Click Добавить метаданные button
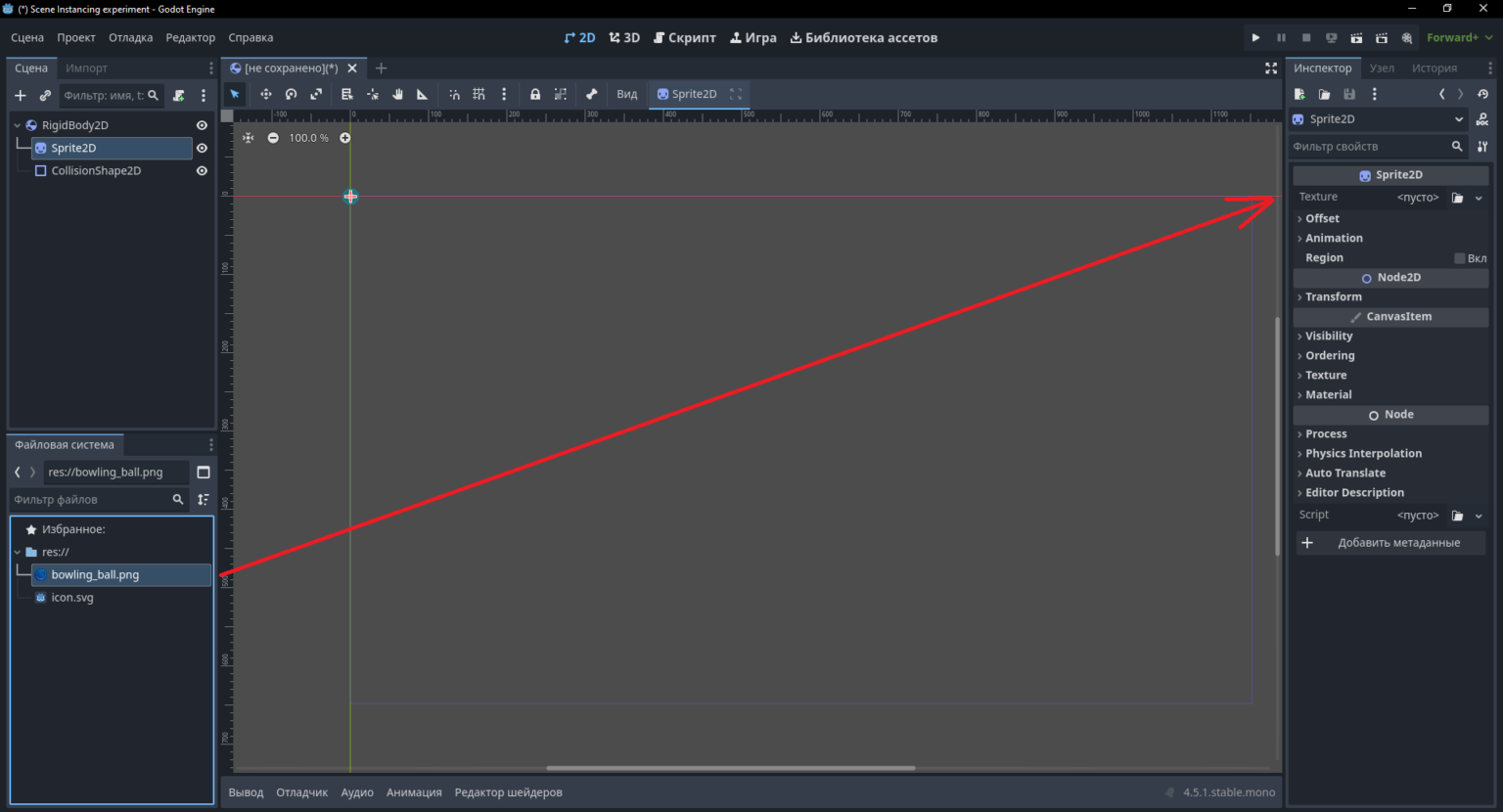Screen dimensions: 1503x812 click(1390, 543)
